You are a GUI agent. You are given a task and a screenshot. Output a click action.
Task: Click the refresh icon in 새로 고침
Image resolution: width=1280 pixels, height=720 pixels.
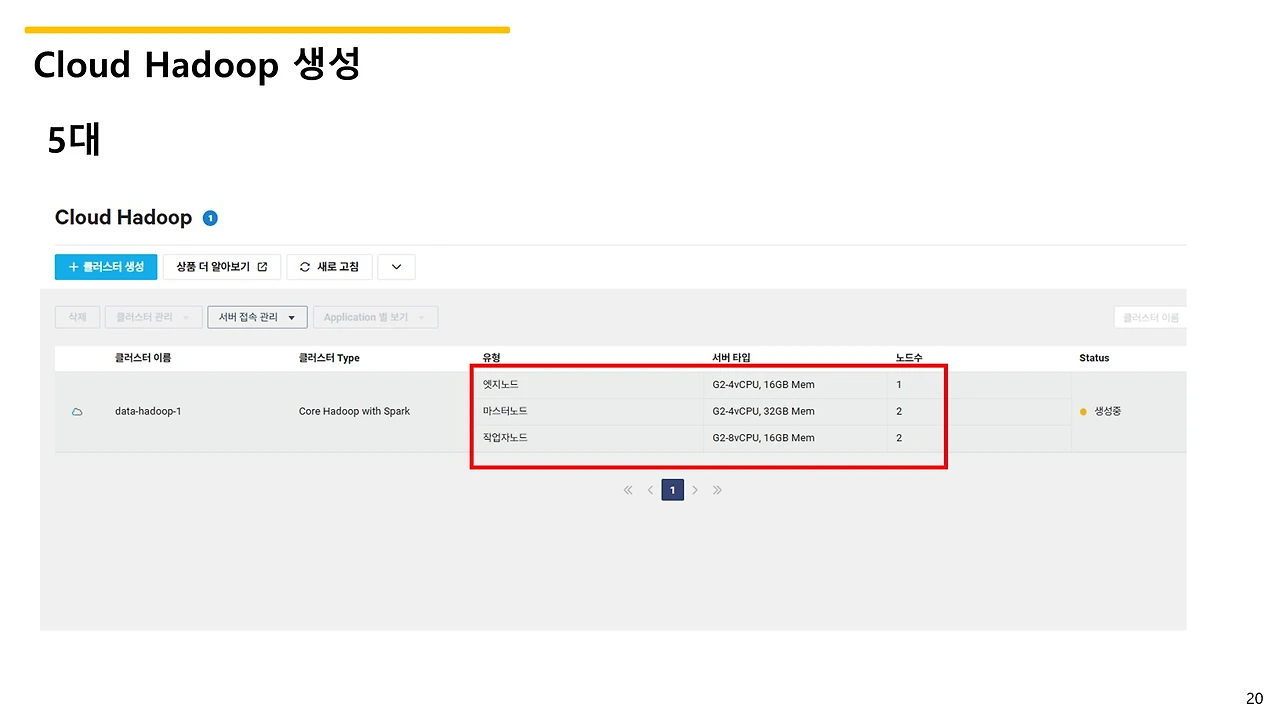pos(305,267)
